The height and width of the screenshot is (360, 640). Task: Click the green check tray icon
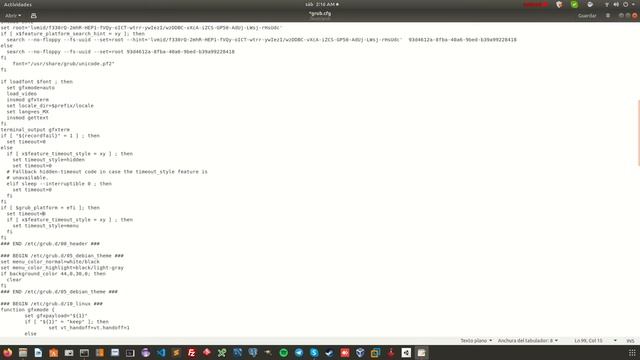click(574, 4)
